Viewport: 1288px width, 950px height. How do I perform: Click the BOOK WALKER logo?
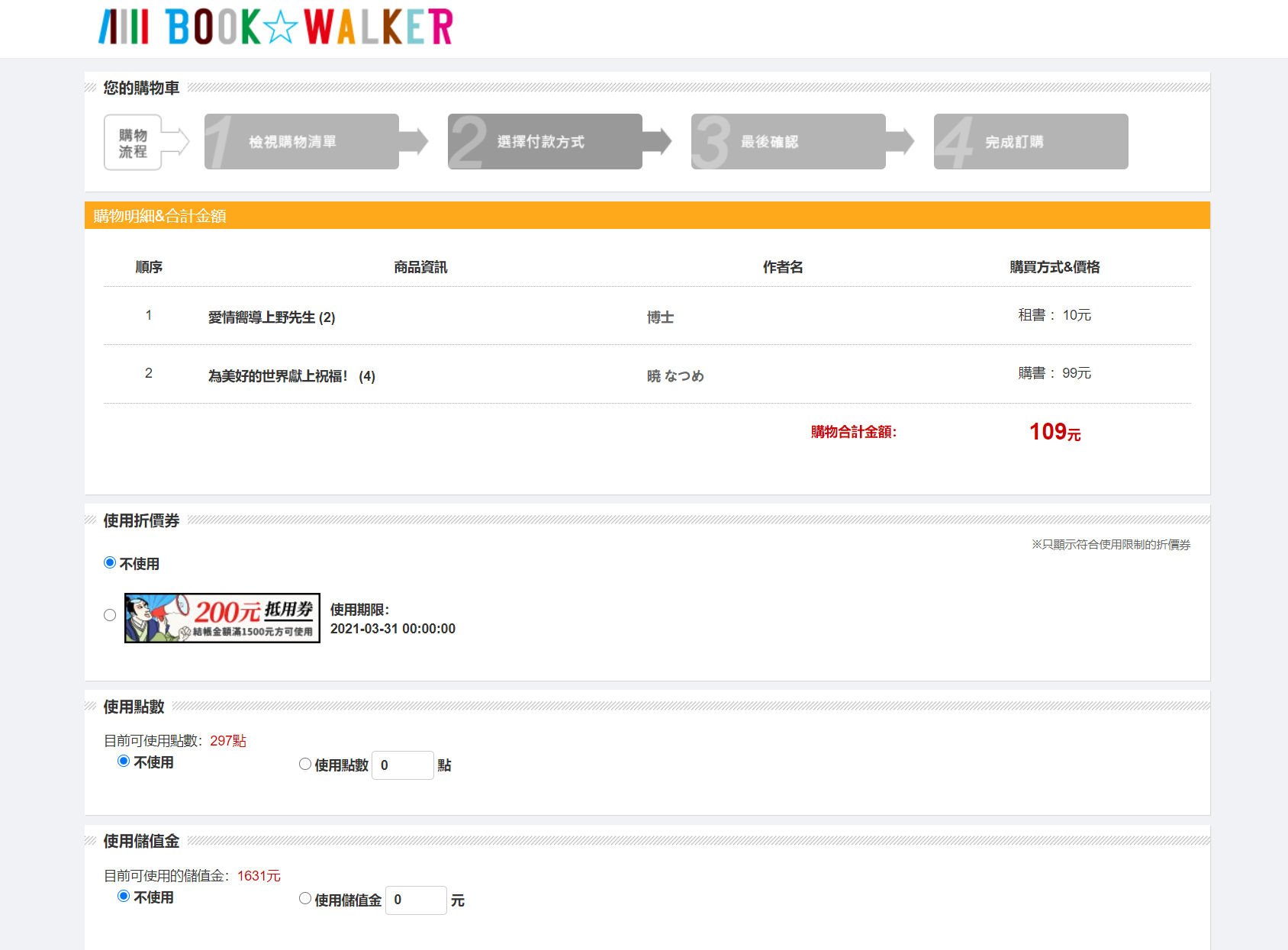click(x=275, y=27)
